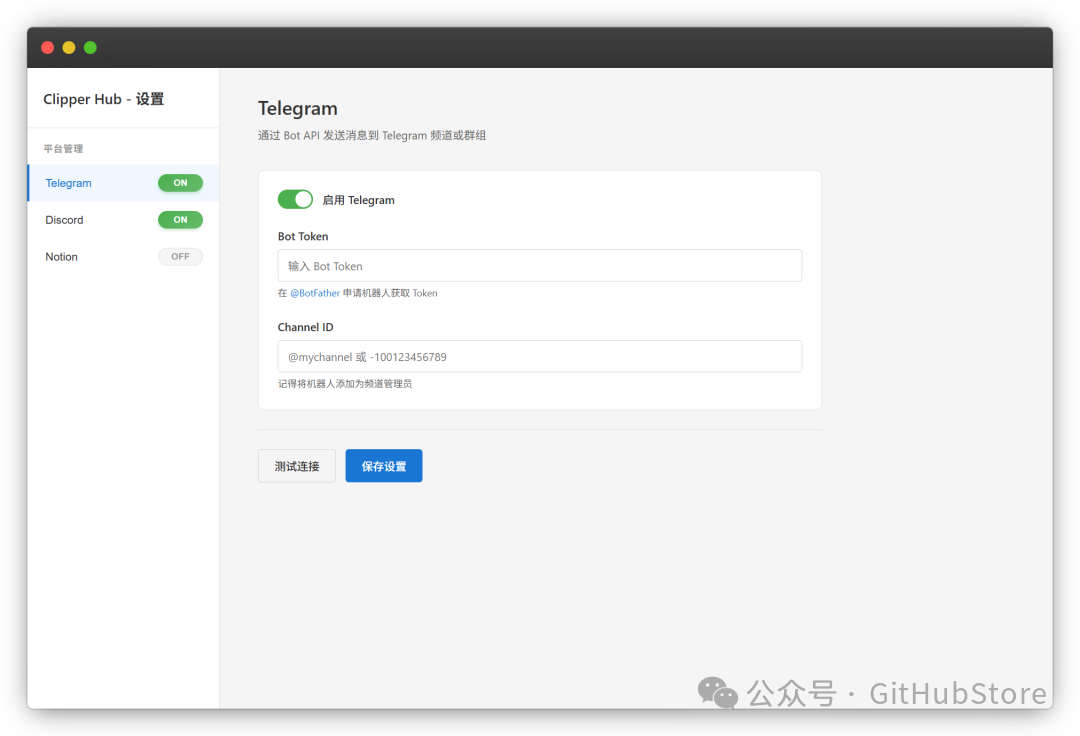The image size is (1080, 736).
Task: Select Telegram in the platform sidebar
Action: pos(123,183)
